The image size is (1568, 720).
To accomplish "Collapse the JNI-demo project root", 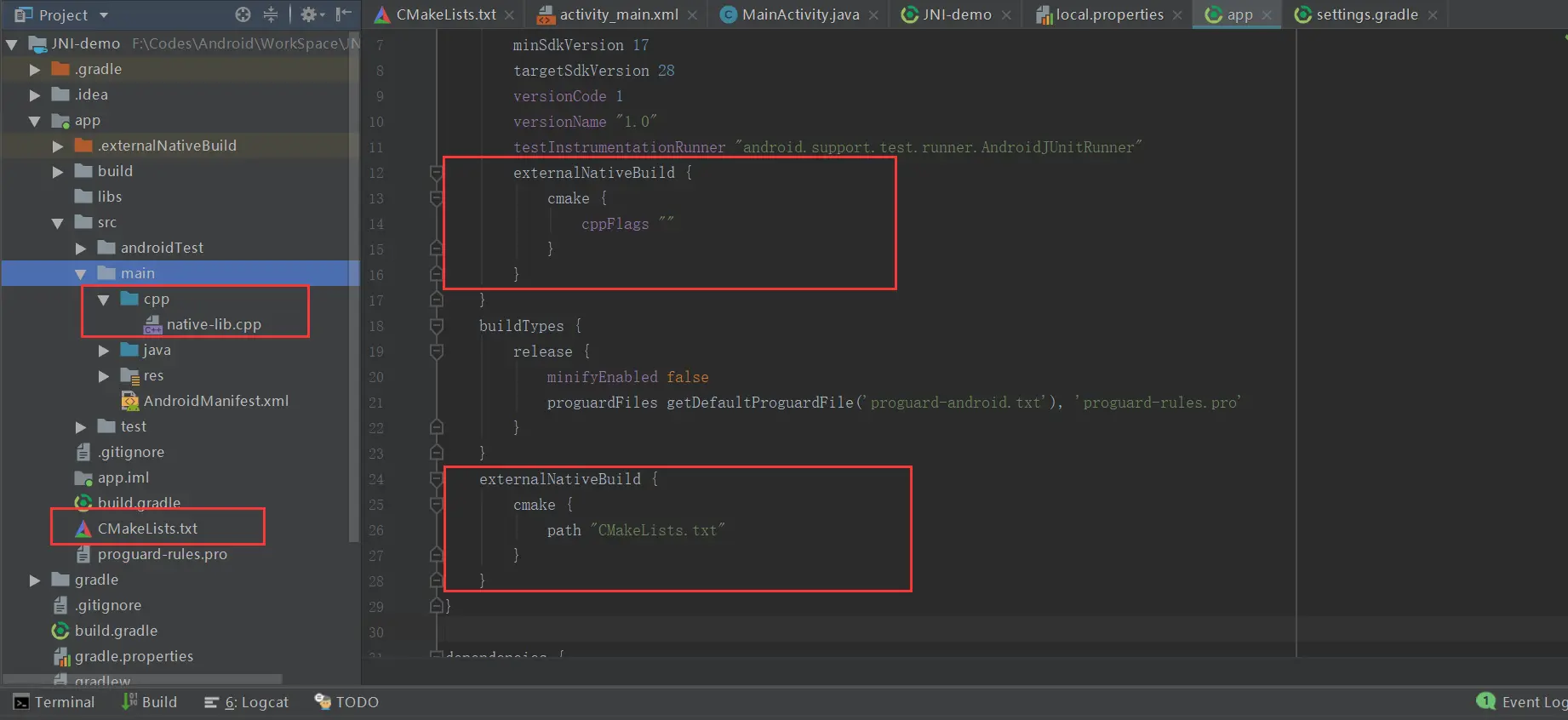I will pos(12,44).
